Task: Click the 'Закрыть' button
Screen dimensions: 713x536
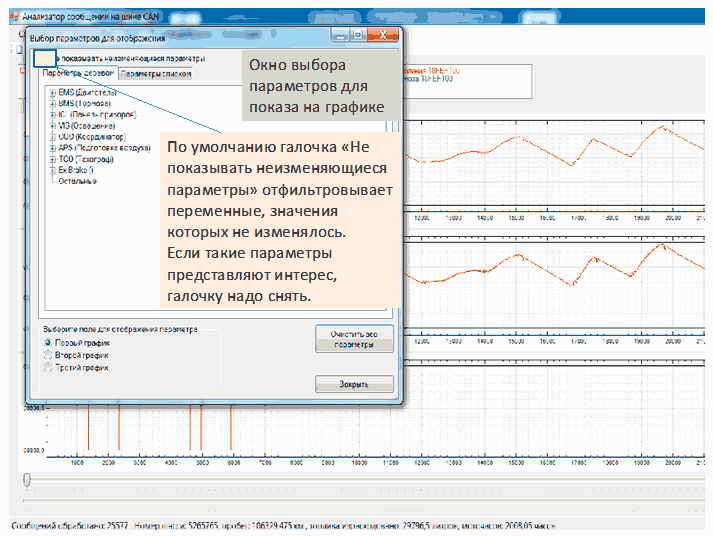Action: pos(353,384)
